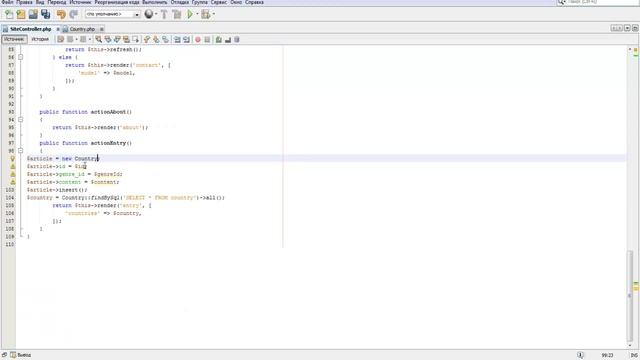Run project with green arrow

[190, 15]
